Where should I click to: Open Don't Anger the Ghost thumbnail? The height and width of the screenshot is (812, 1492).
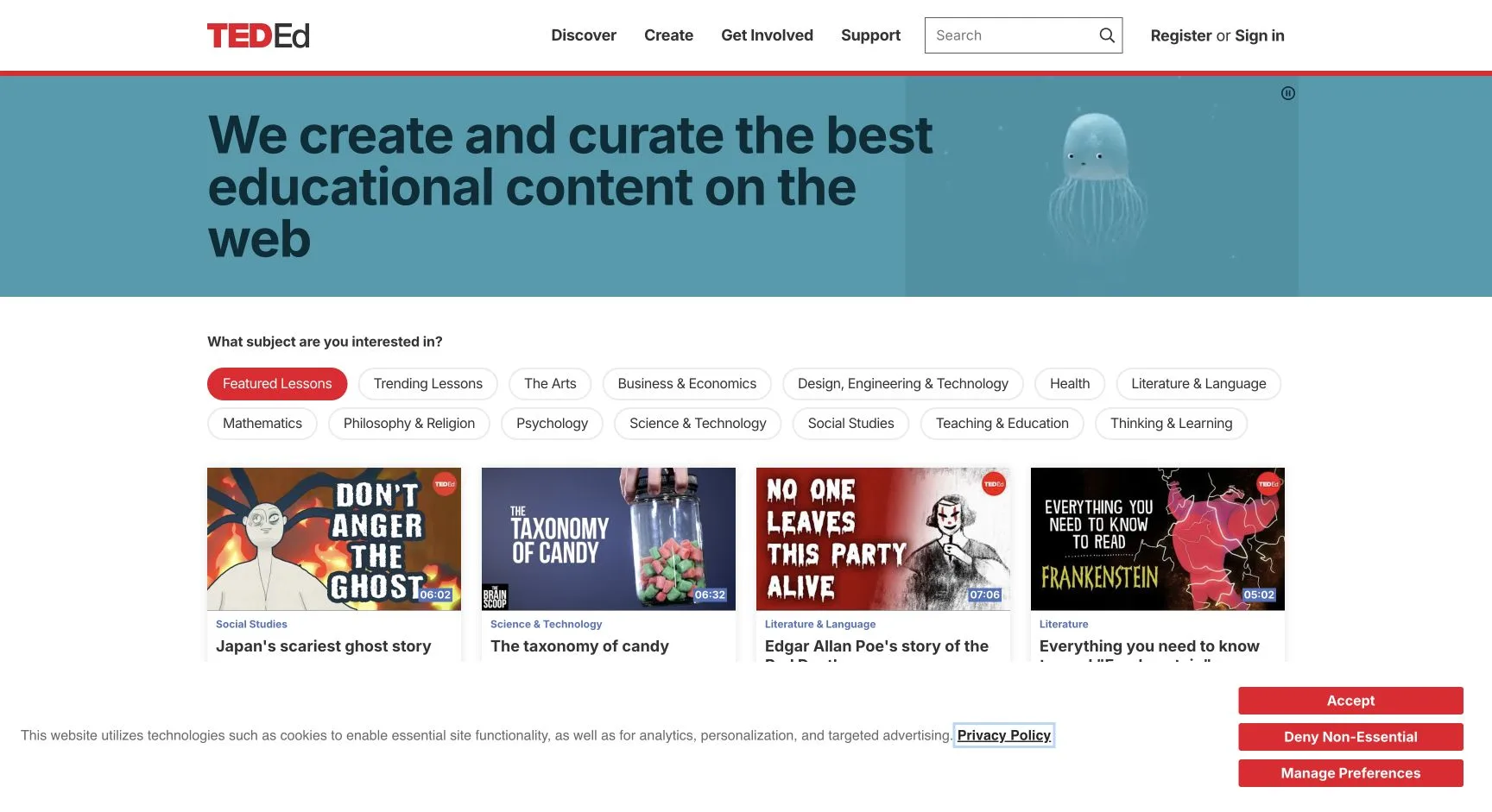click(x=334, y=539)
